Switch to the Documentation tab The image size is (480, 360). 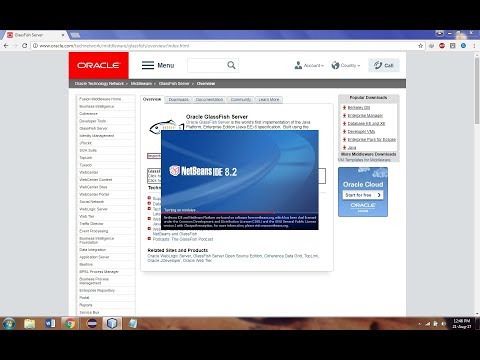(x=209, y=100)
